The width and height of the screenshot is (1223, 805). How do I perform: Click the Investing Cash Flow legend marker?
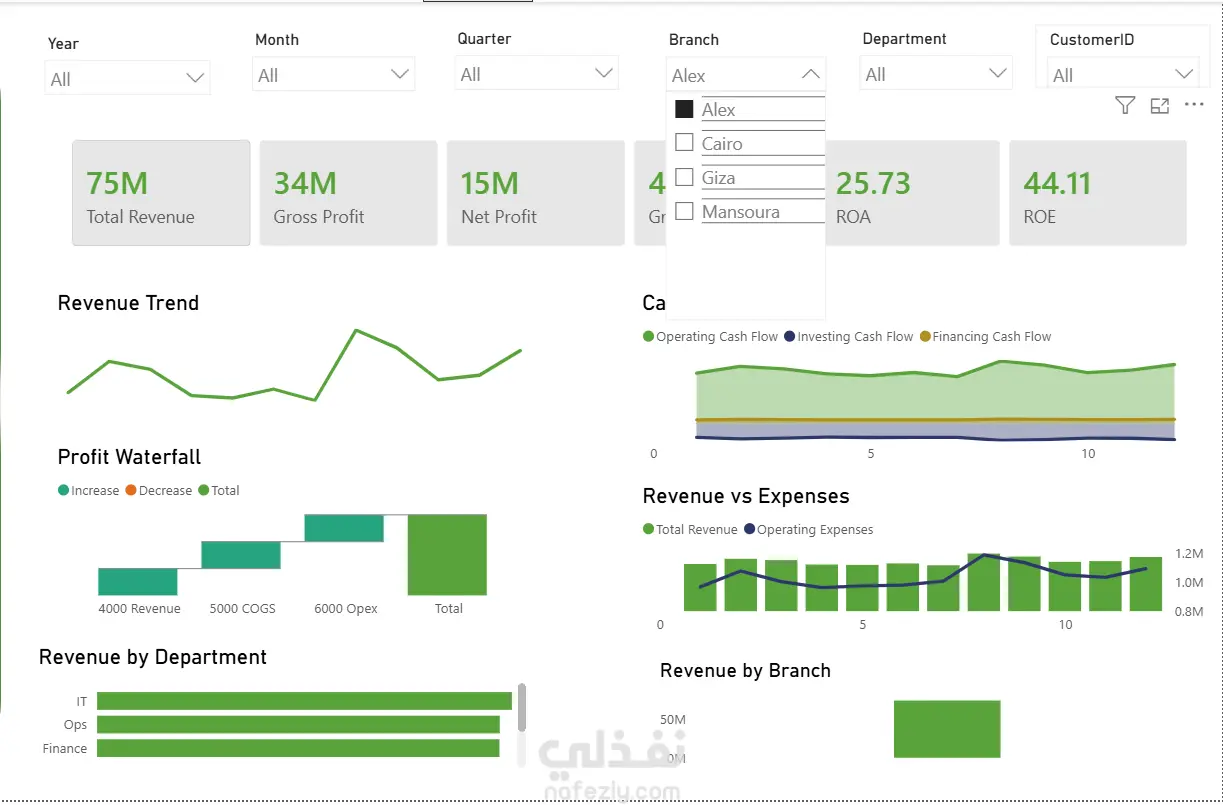click(789, 337)
